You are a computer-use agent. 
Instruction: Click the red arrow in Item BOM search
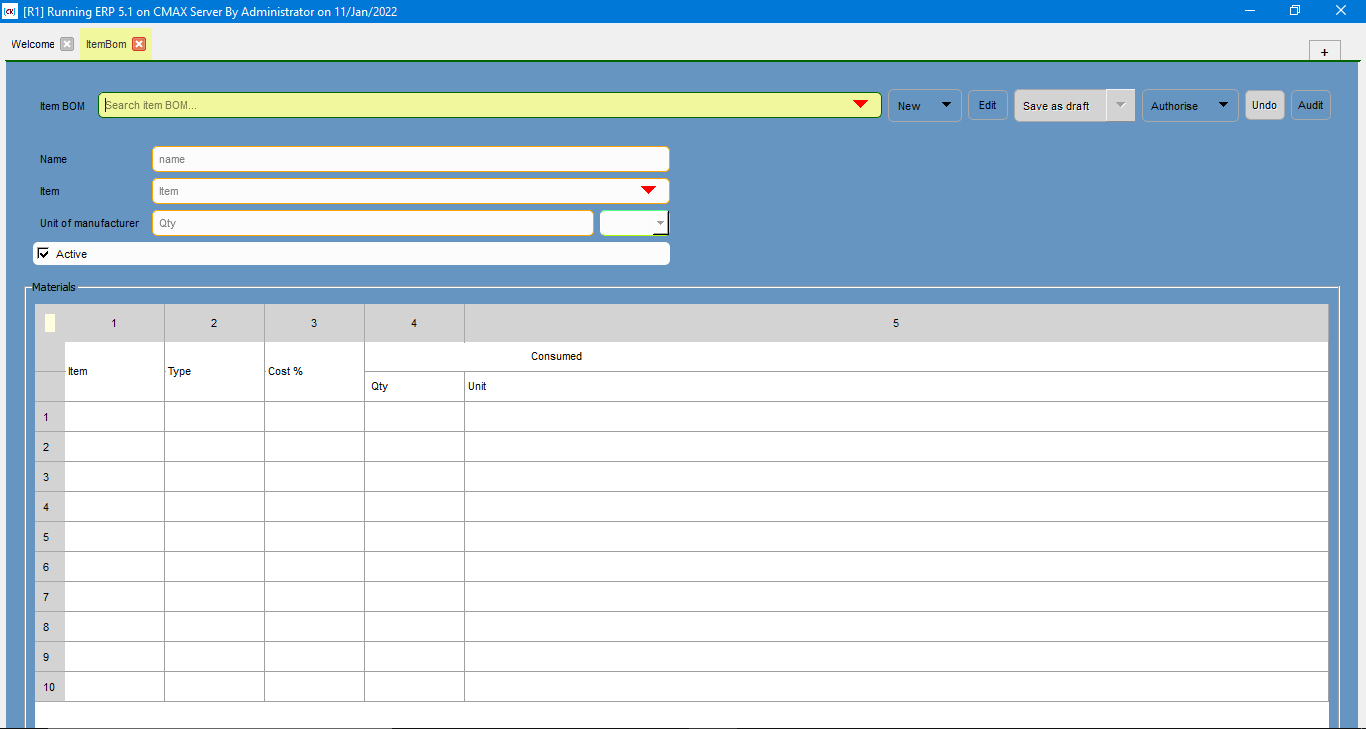tap(859, 105)
